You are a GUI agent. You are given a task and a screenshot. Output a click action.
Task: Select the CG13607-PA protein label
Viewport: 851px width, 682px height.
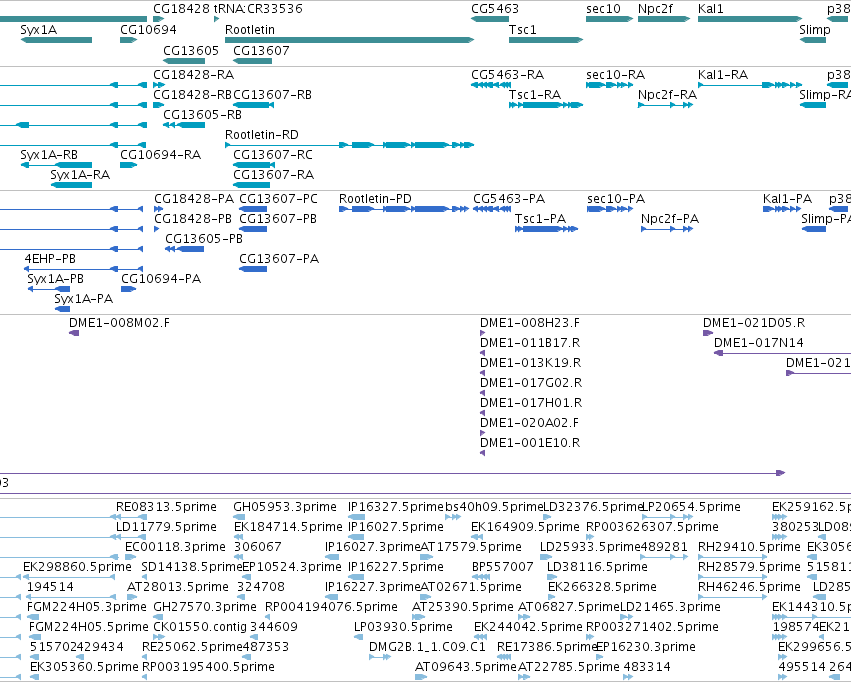pyautogui.click(x=279, y=259)
